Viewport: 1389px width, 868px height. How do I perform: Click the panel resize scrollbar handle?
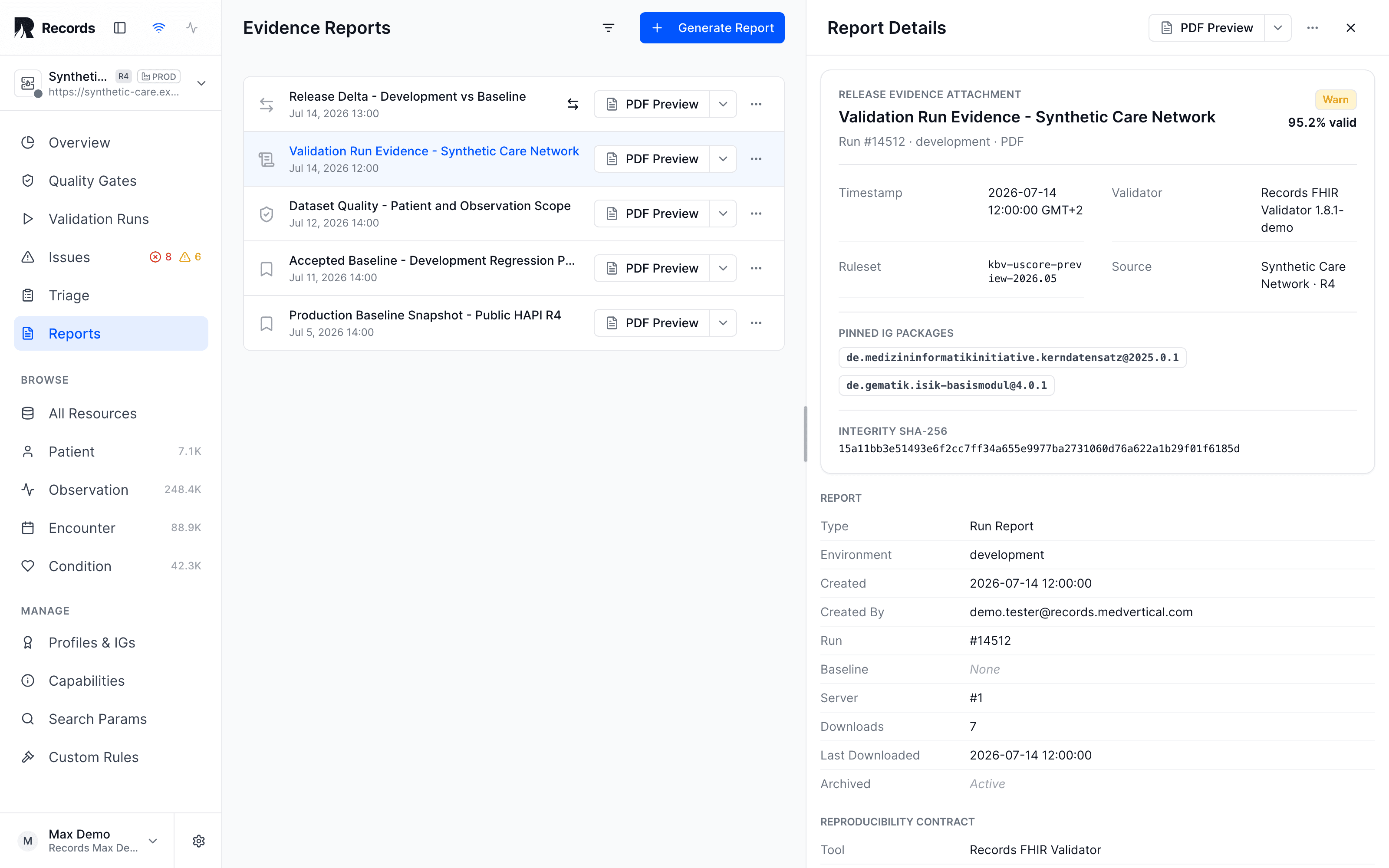805,434
